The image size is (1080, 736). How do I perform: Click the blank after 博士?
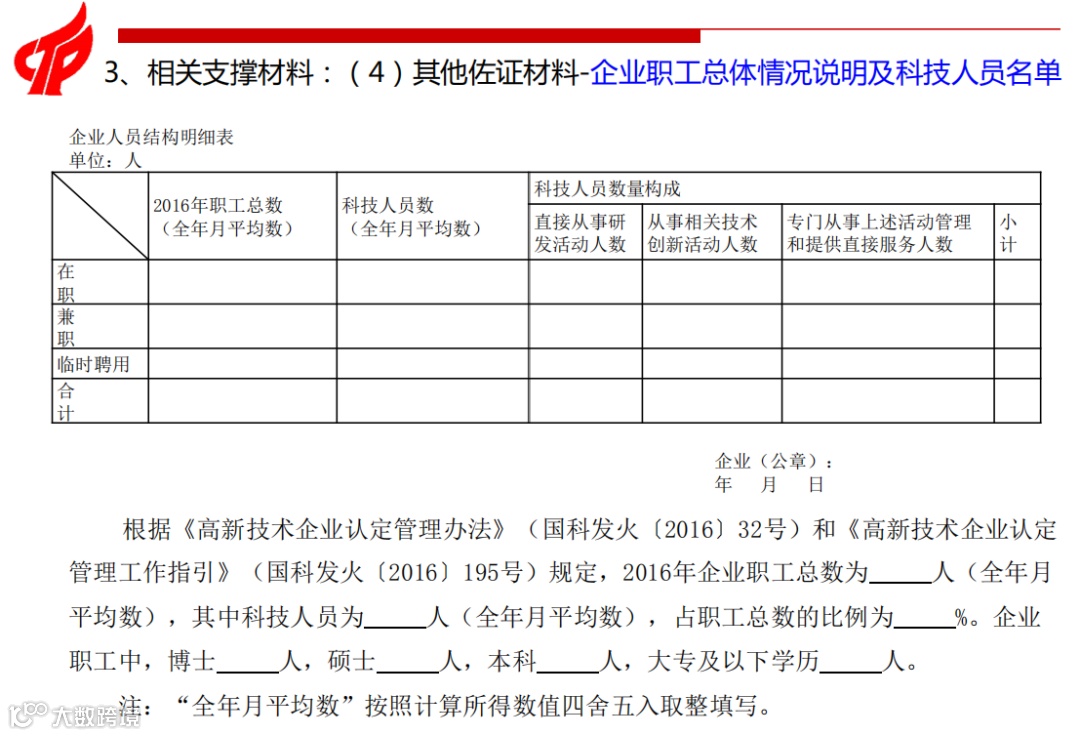click(x=248, y=664)
